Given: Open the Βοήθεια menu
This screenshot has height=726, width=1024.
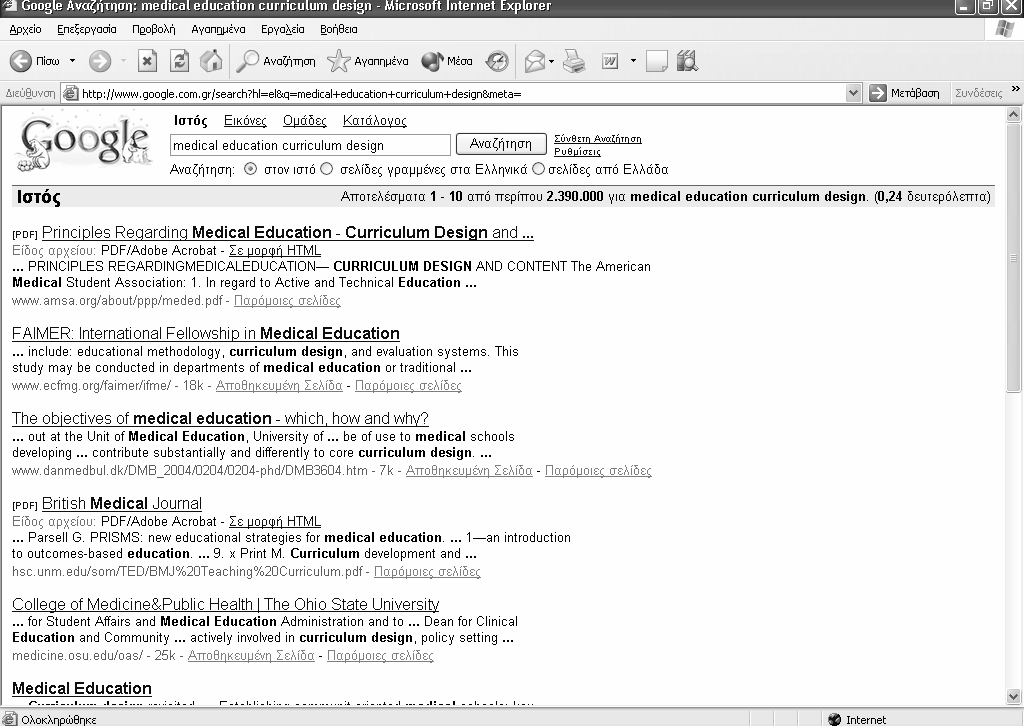Looking at the screenshot, I should point(339,29).
